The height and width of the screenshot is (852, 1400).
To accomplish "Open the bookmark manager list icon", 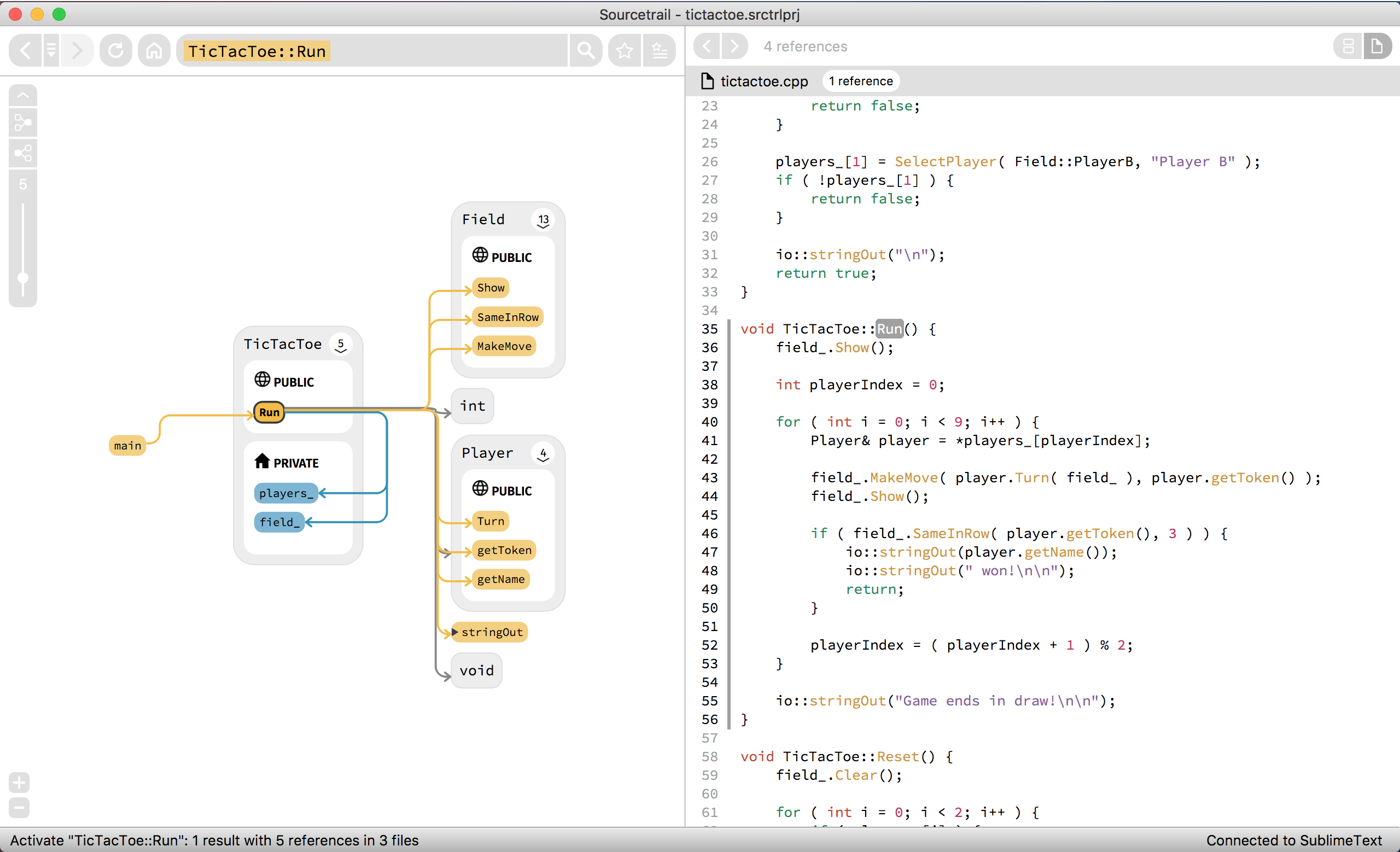I will coord(659,51).
